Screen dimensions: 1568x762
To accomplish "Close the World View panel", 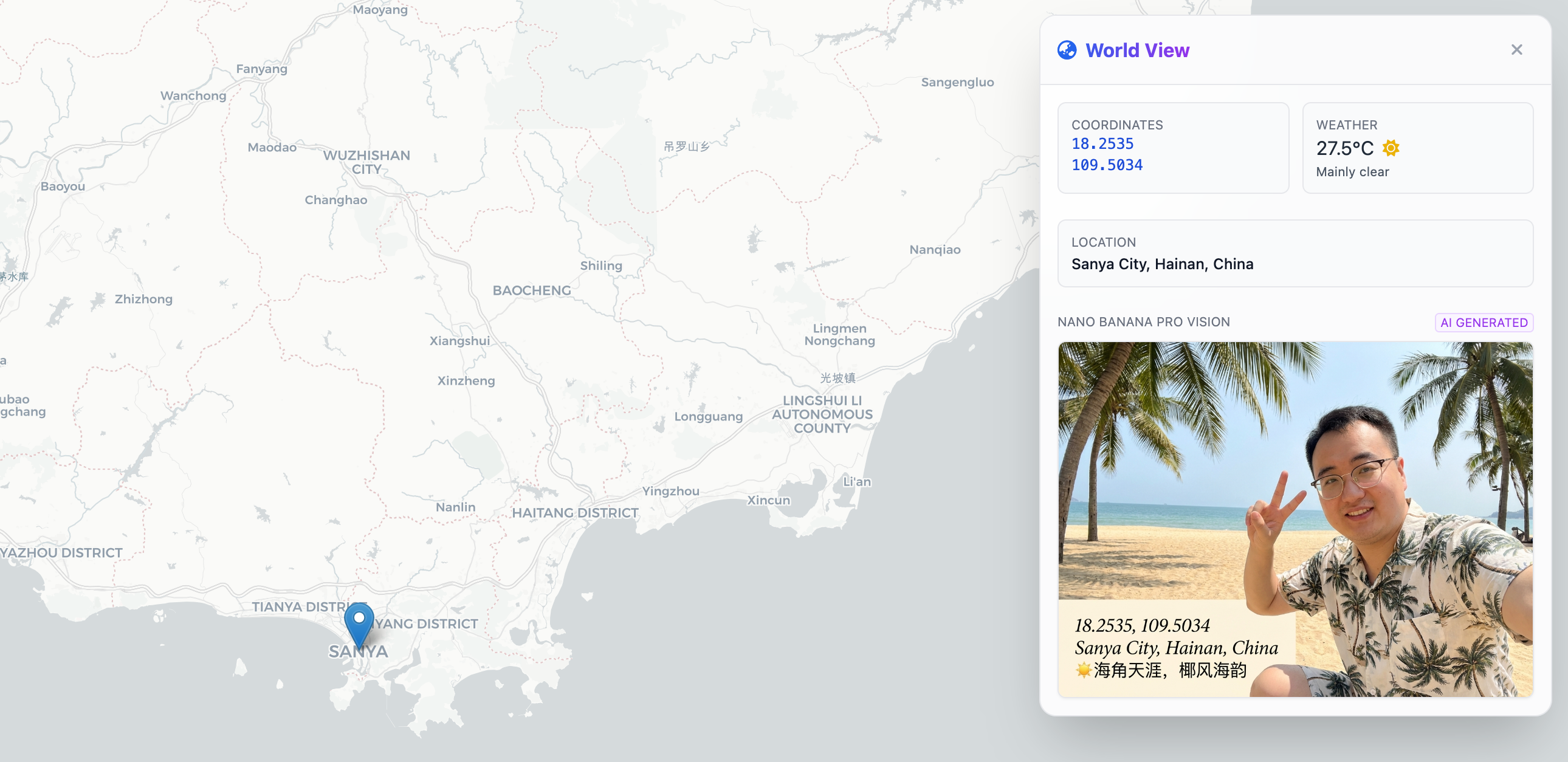I will tap(1516, 50).
